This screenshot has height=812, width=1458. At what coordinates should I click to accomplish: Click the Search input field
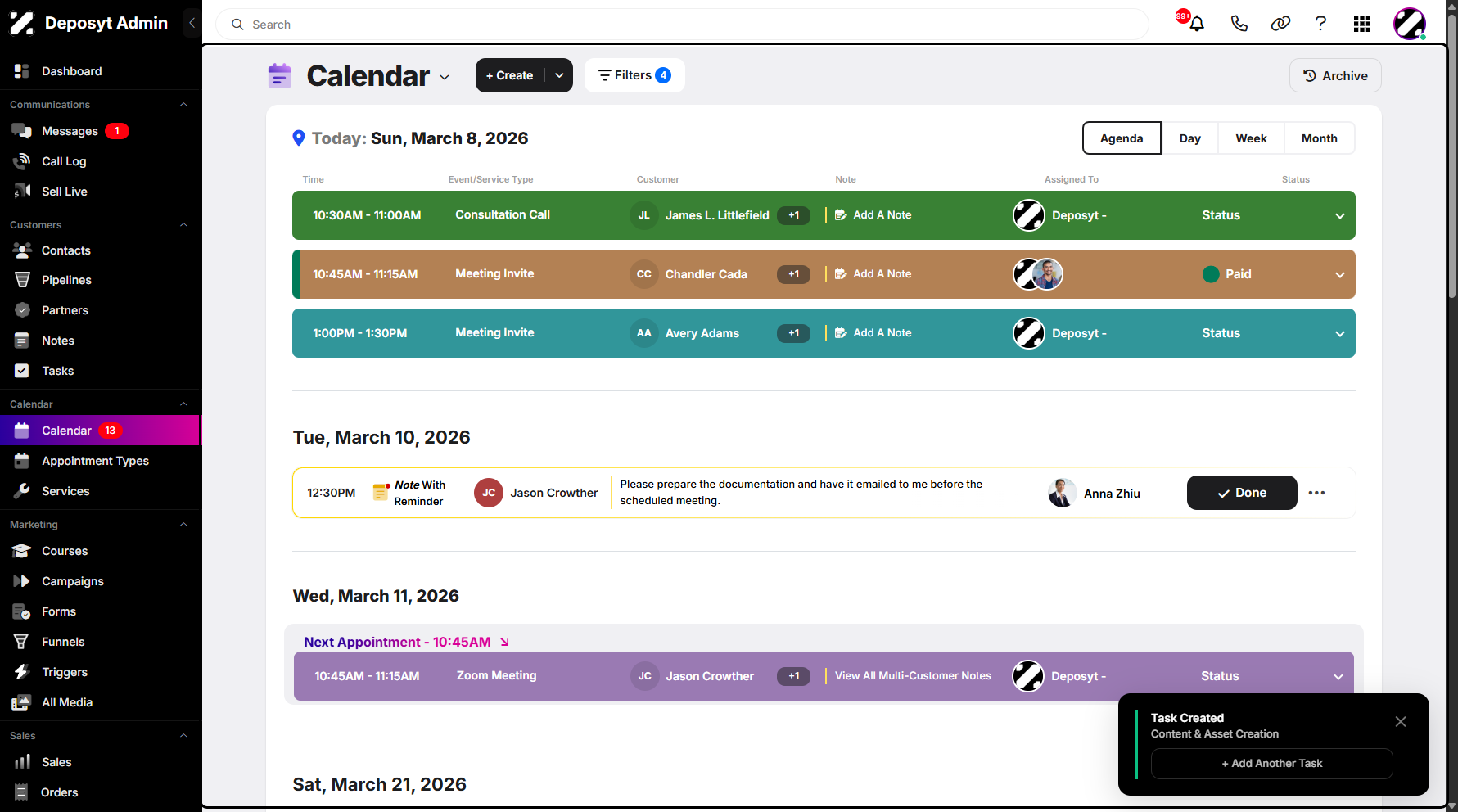point(683,25)
